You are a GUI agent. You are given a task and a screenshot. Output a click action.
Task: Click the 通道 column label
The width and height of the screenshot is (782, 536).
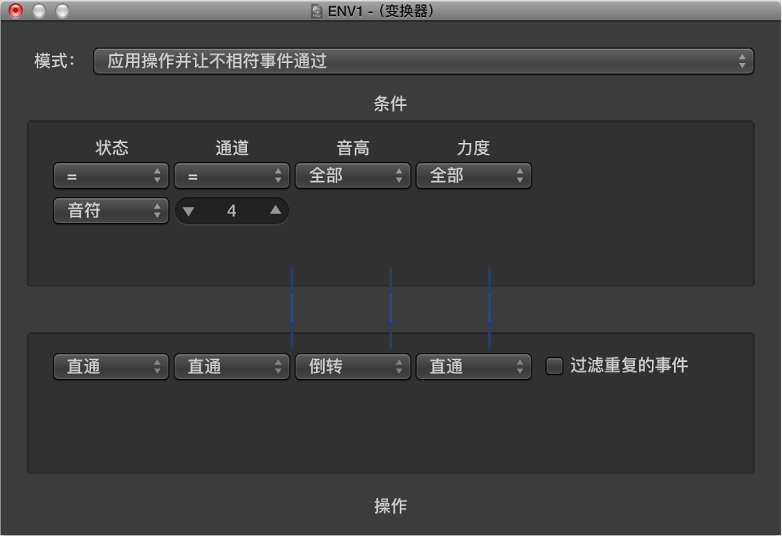point(232,148)
